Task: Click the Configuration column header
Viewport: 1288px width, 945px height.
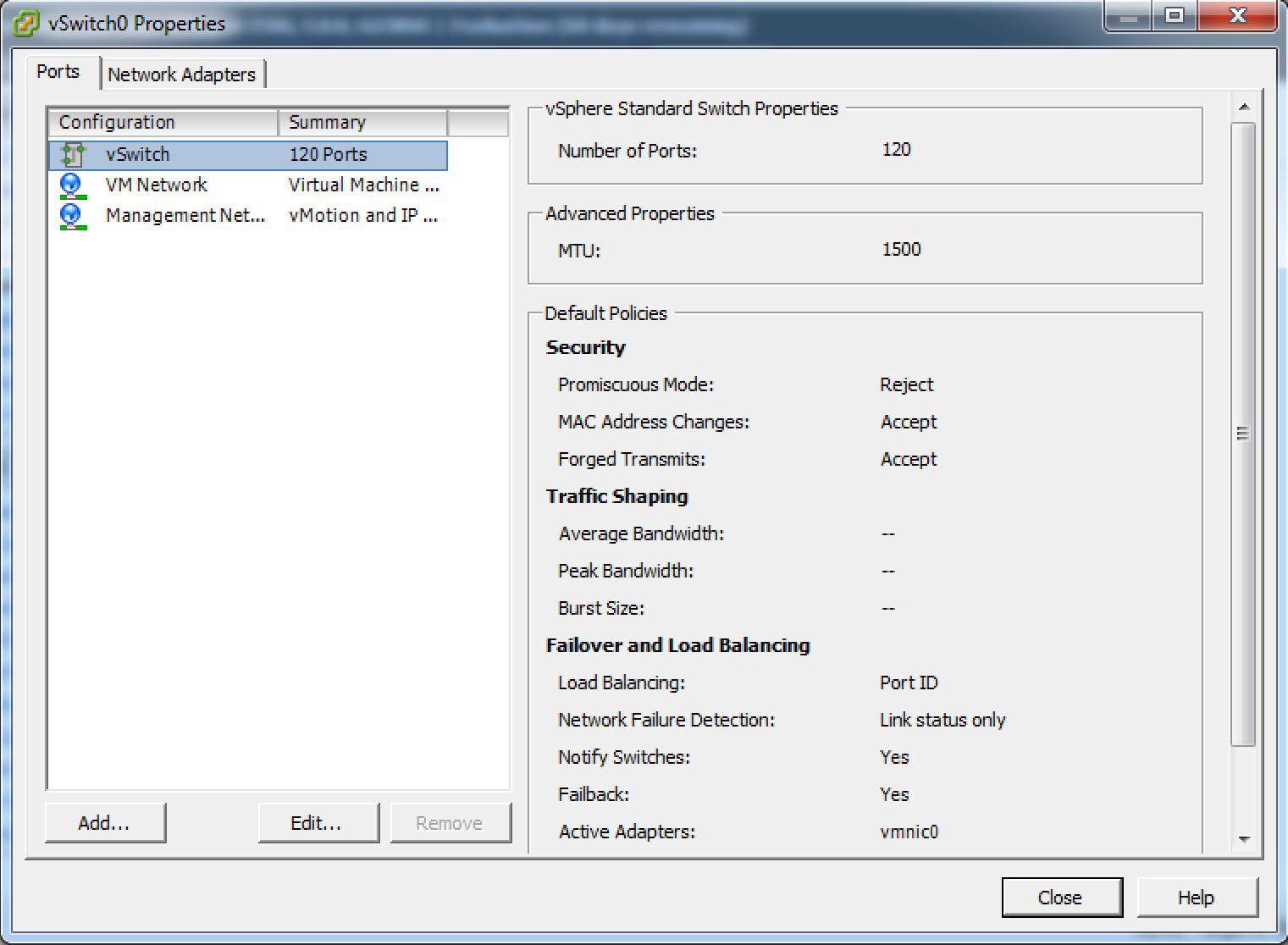Action: tap(163, 123)
